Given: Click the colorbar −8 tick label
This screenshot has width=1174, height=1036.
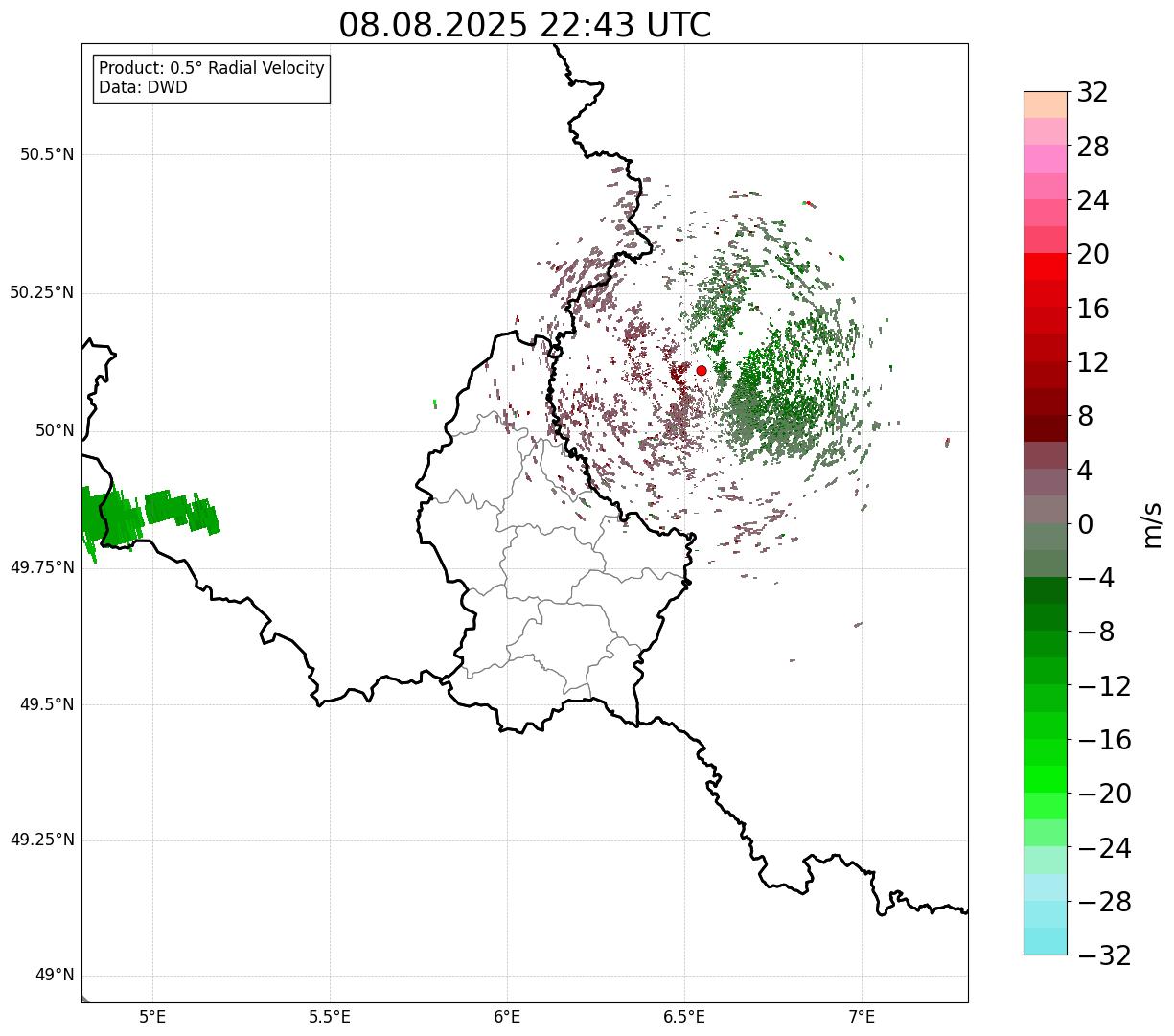Looking at the screenshot, I should (x=1095, y=632).
